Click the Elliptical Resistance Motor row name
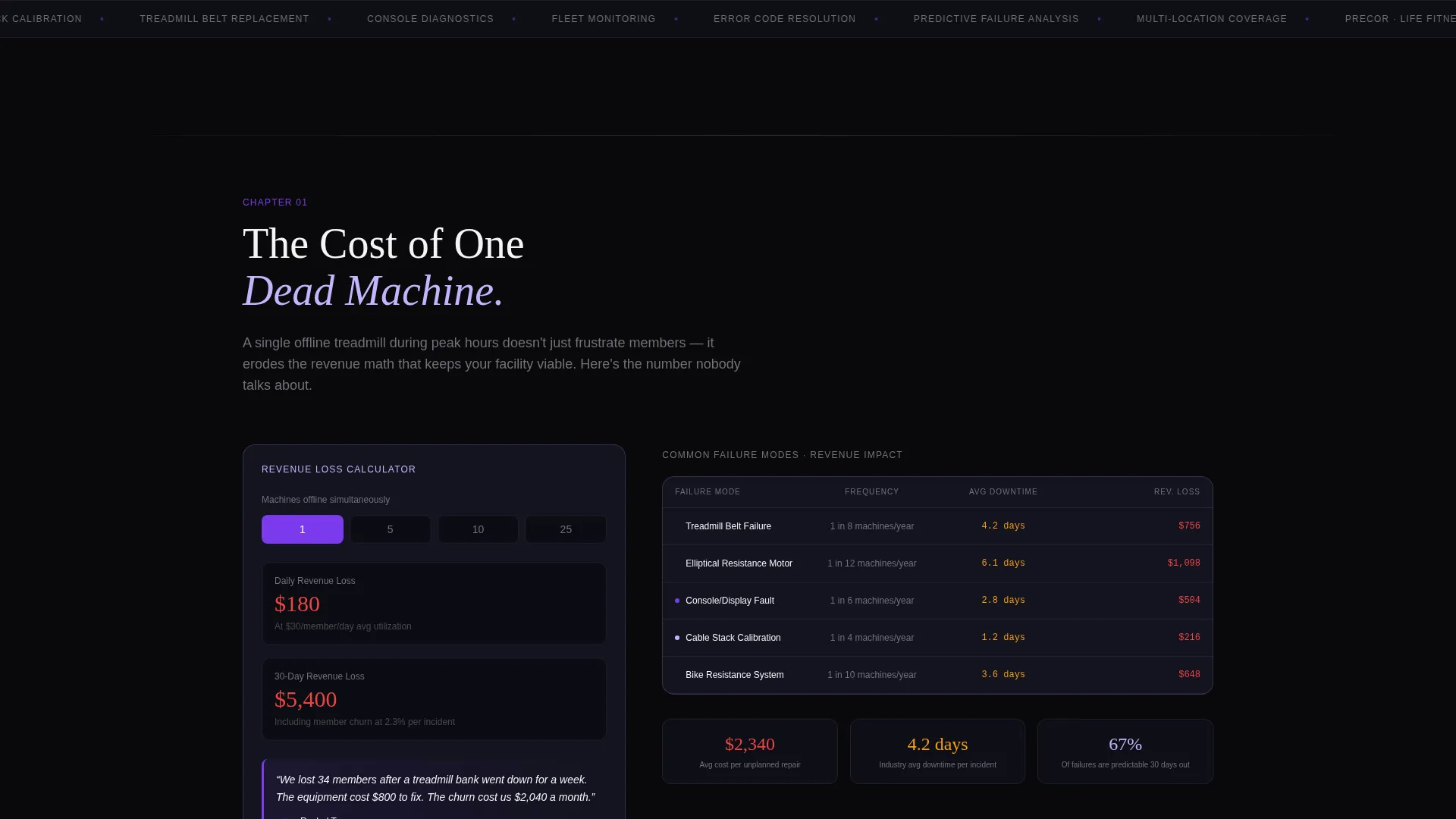This screenshot has height=819, width=1456. point(739,563)
